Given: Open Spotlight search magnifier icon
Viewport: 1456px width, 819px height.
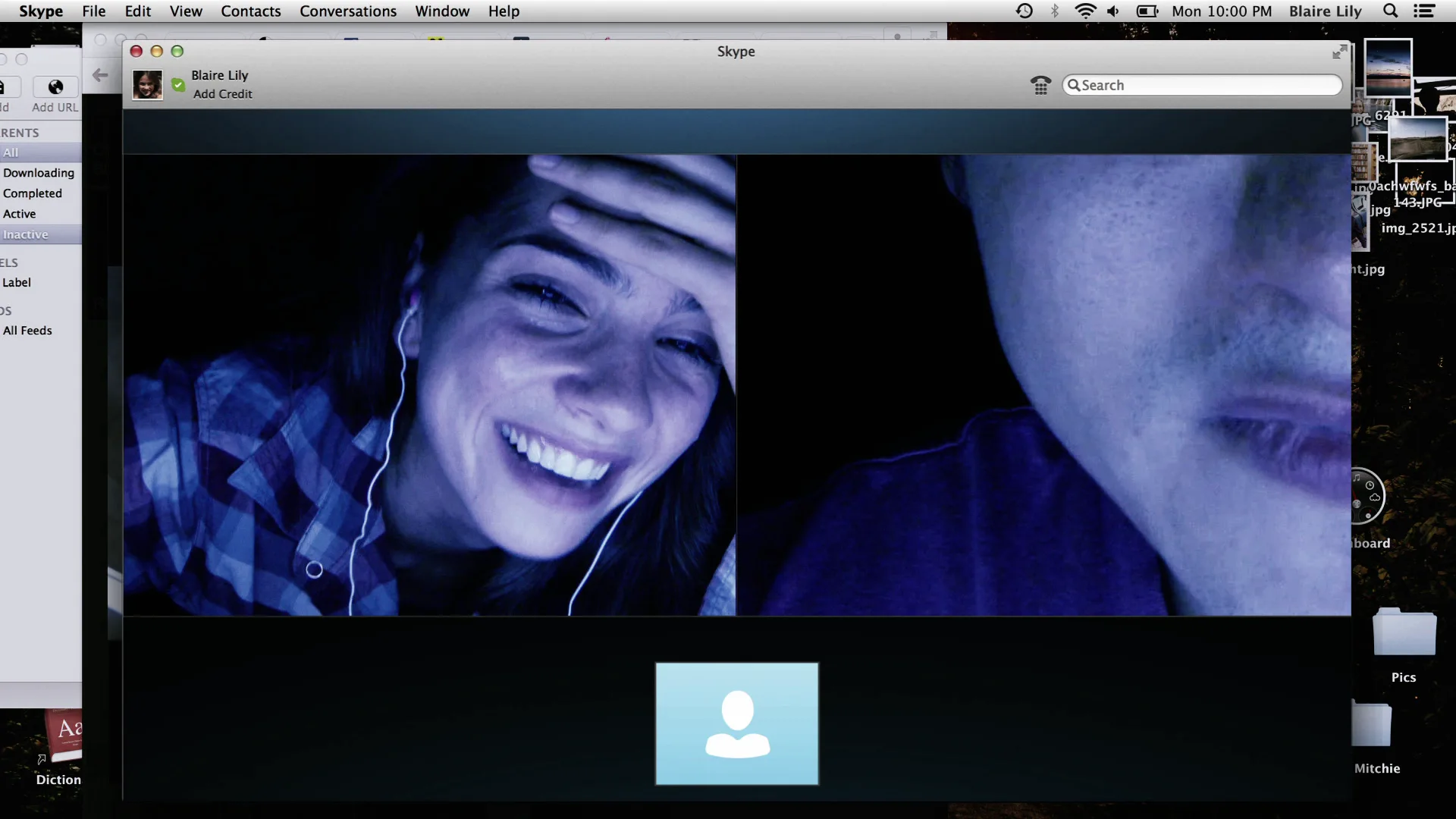Looking at the screenshot, I should coord(1391,11).
